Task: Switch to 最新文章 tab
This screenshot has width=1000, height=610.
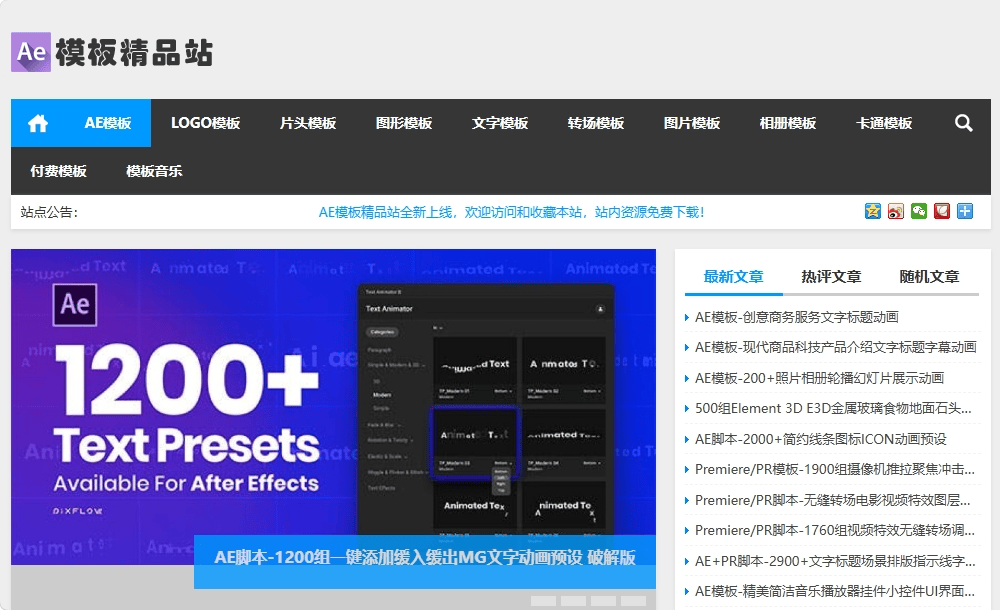Action: (733, 277)
